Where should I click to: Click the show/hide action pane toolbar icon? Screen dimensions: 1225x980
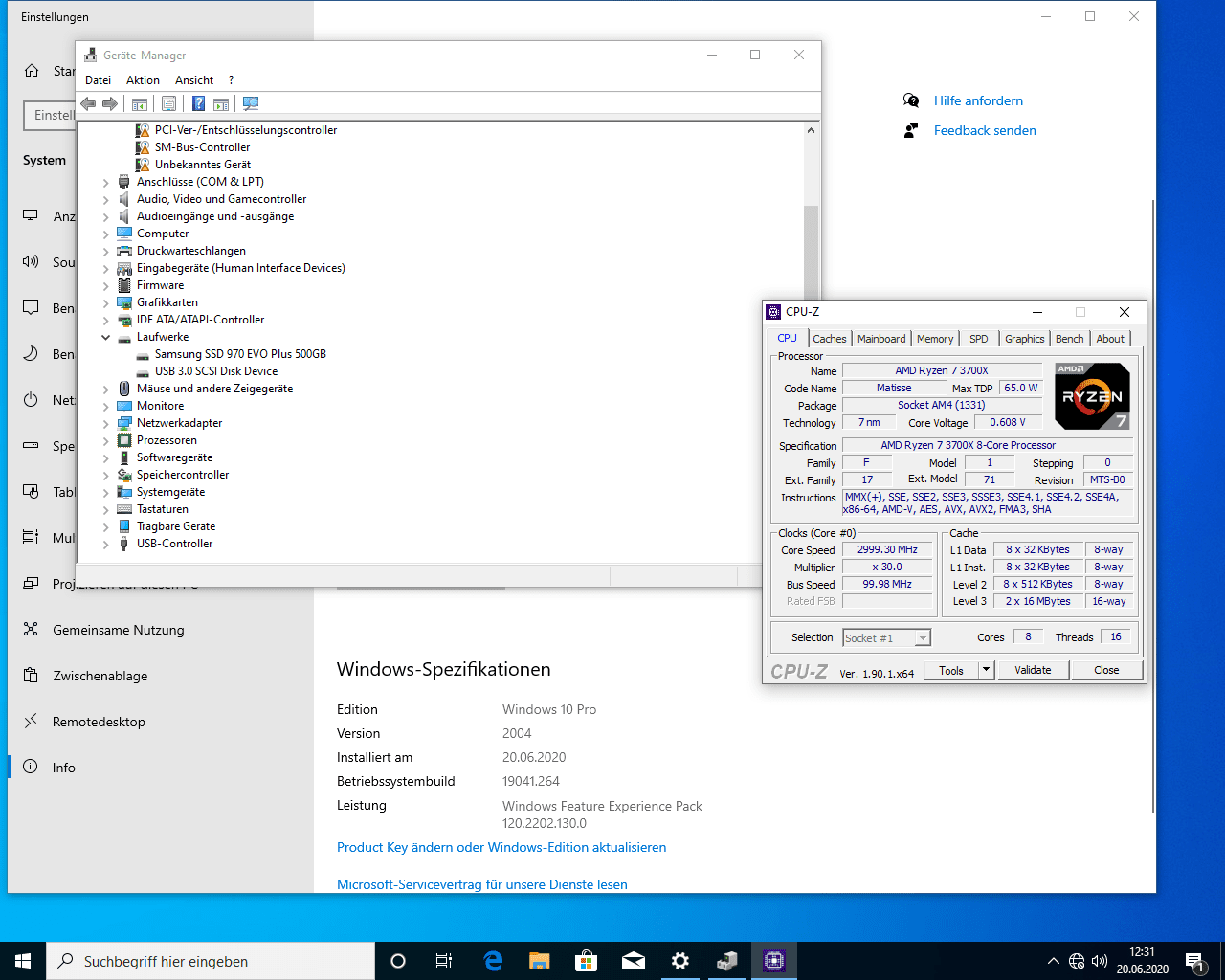point(221,103)
